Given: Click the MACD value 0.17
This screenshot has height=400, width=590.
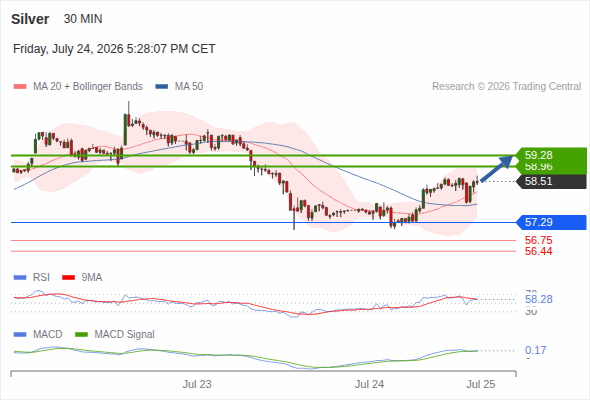Looking at the screenshot, I should (x=535, y=350).
